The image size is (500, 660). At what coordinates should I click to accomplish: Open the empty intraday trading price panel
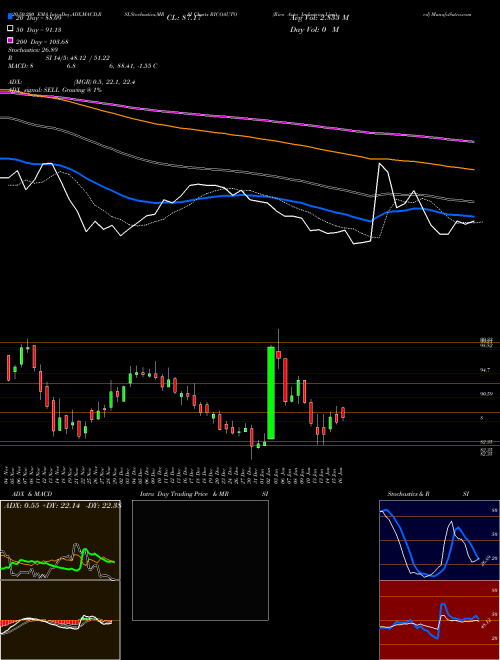point(200,560)
